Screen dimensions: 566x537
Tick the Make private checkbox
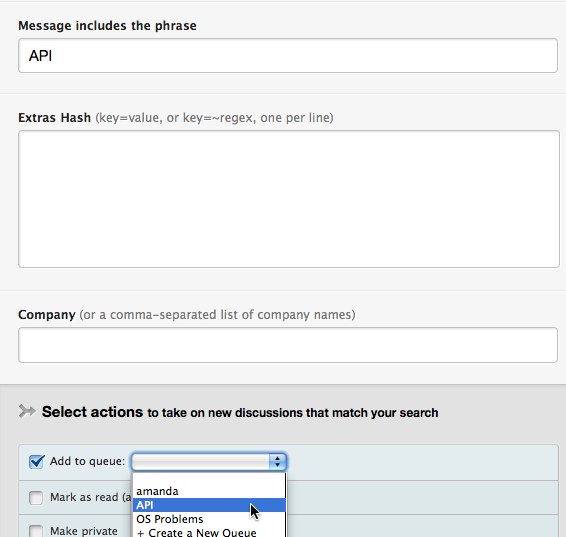click(36, 531)
